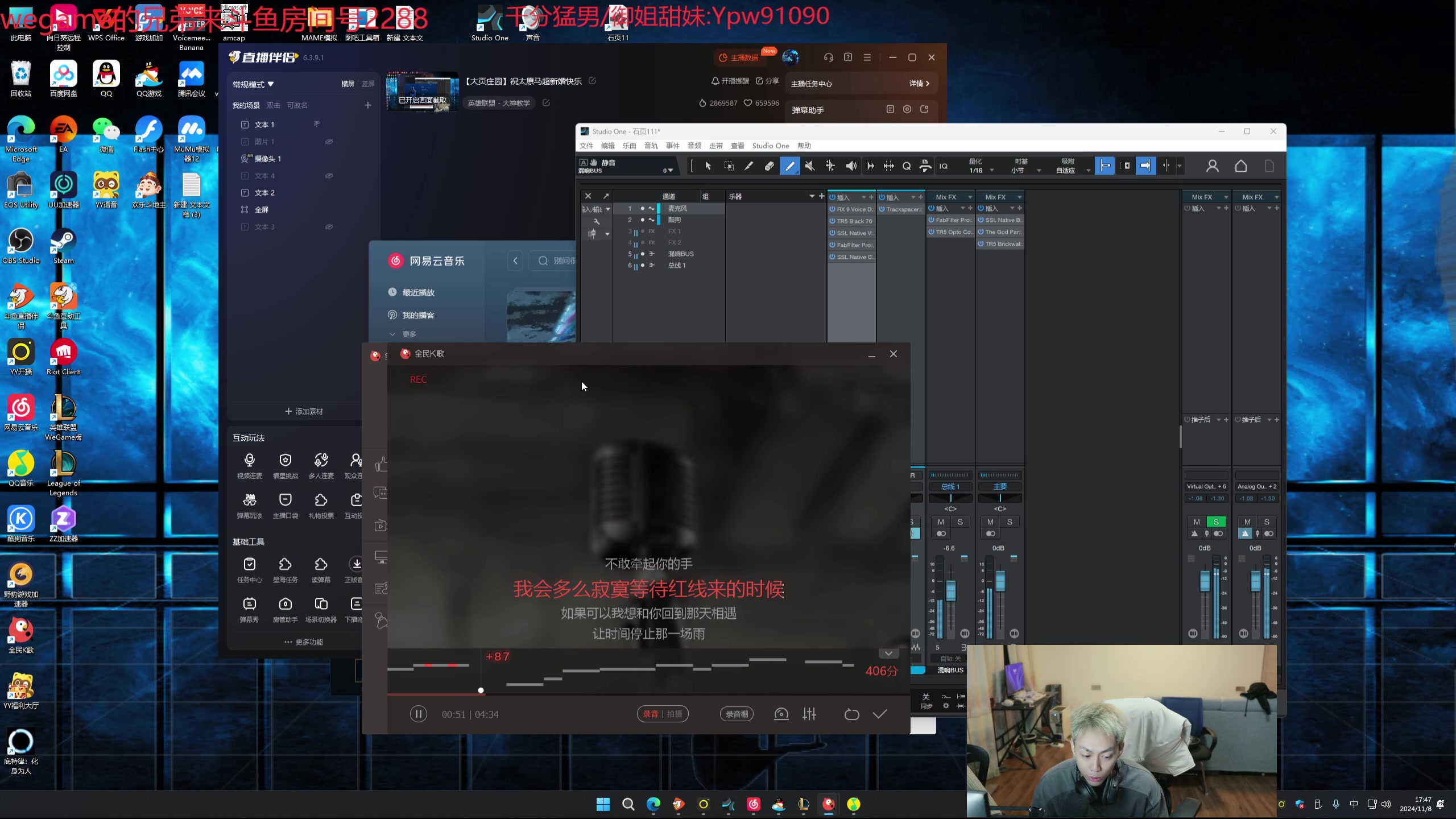The image size is (1456, 819).
Task: Open the 走带 menu in Studio One
Action: click(716, 146)
